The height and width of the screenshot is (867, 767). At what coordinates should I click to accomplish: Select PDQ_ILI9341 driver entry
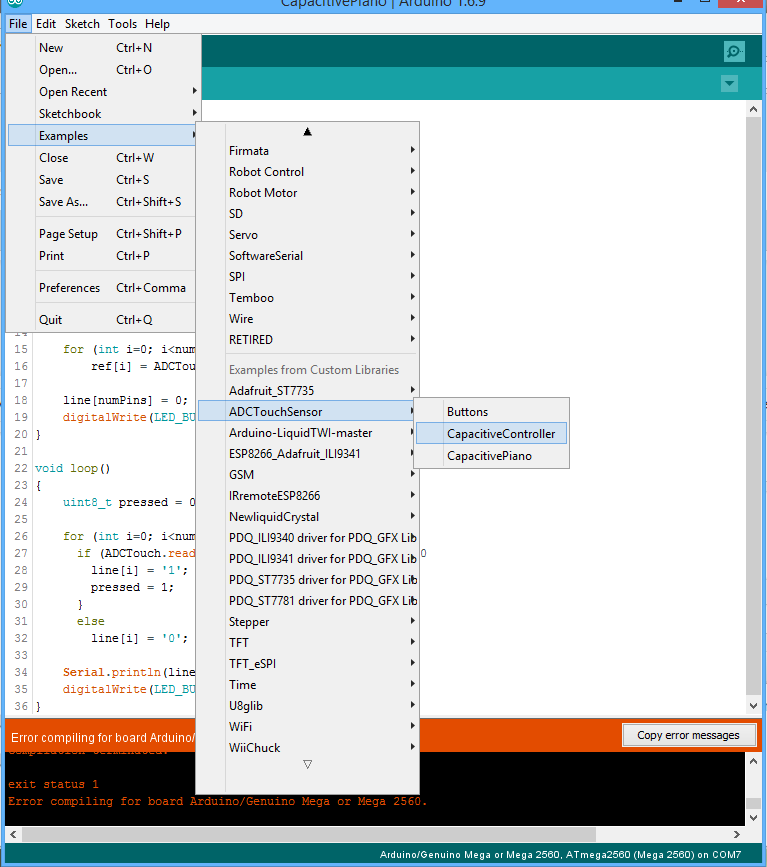tap(308, 558)
